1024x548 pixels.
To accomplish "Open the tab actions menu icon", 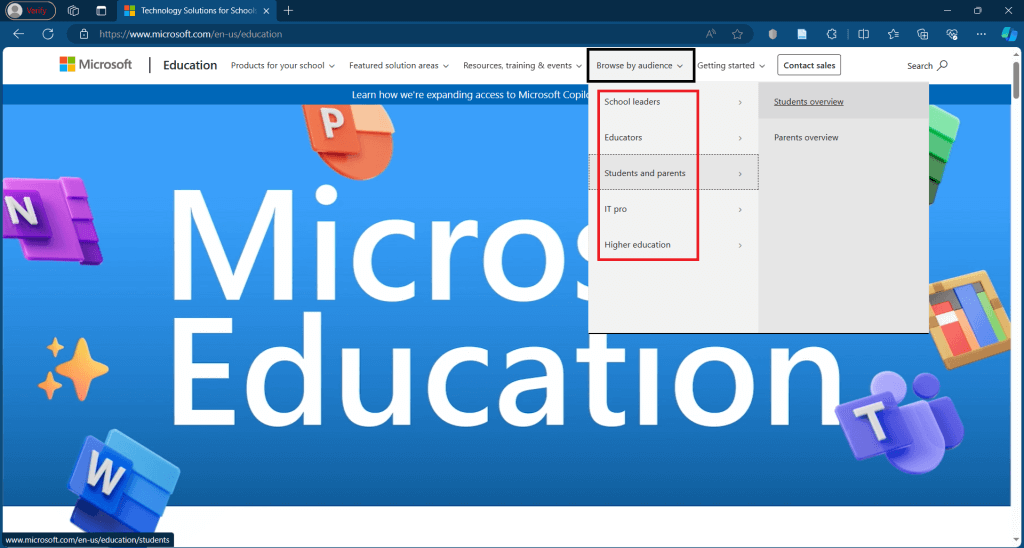I will [101, 10].
